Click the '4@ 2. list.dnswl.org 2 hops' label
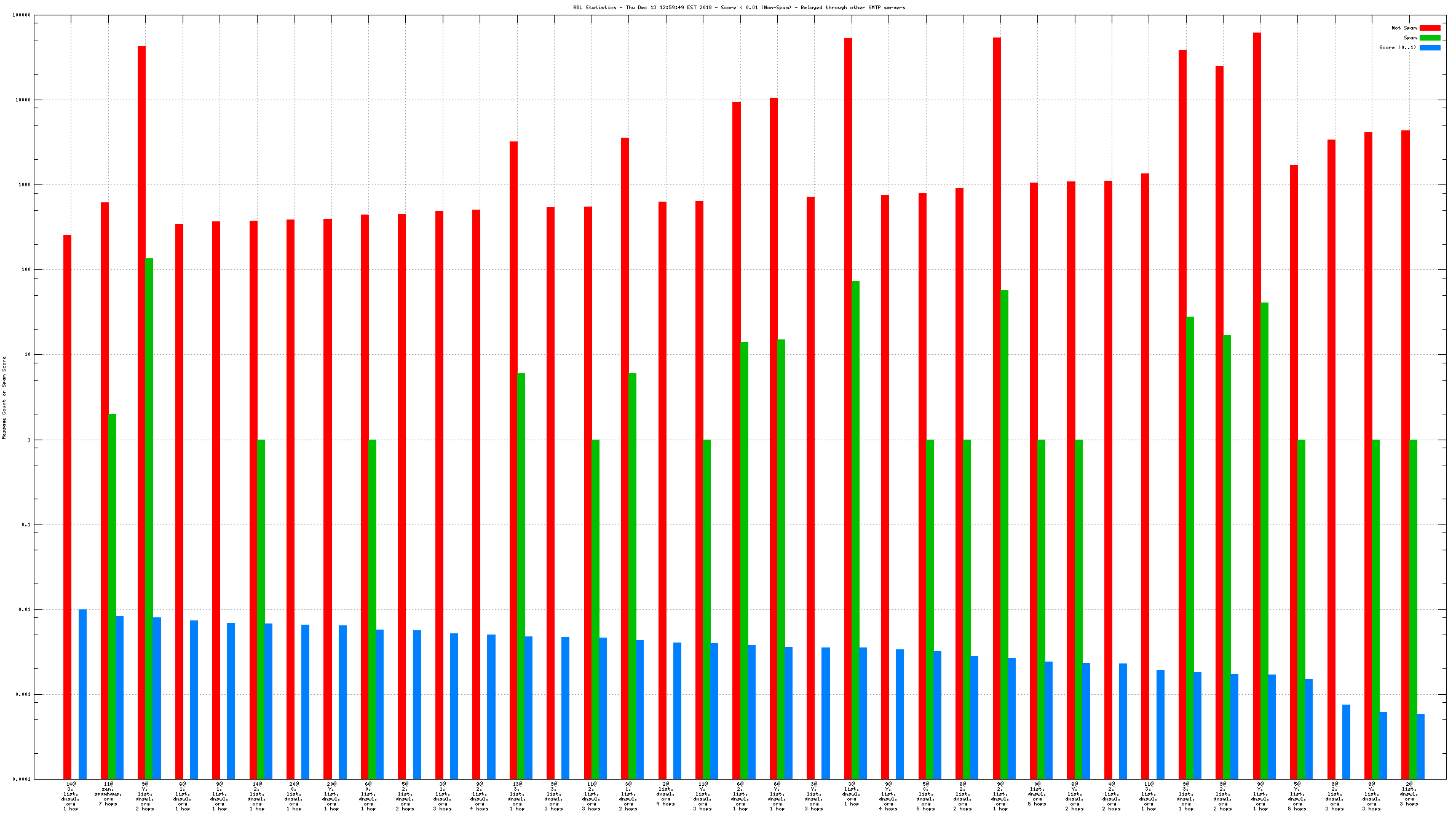 click(x=1111, y=796)
